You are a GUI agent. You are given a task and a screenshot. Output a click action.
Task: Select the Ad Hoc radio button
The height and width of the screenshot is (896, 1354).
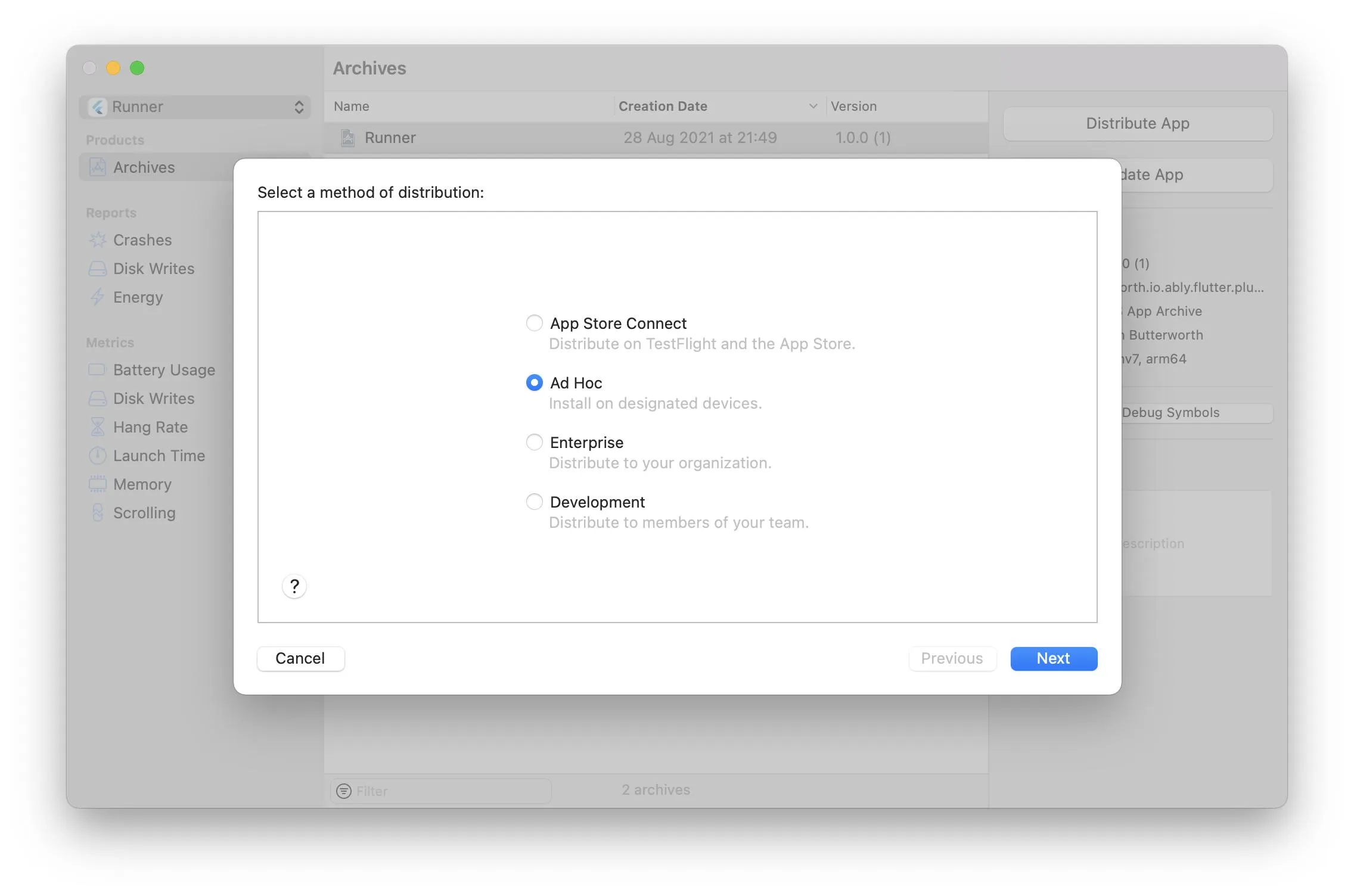coord(534,382)
